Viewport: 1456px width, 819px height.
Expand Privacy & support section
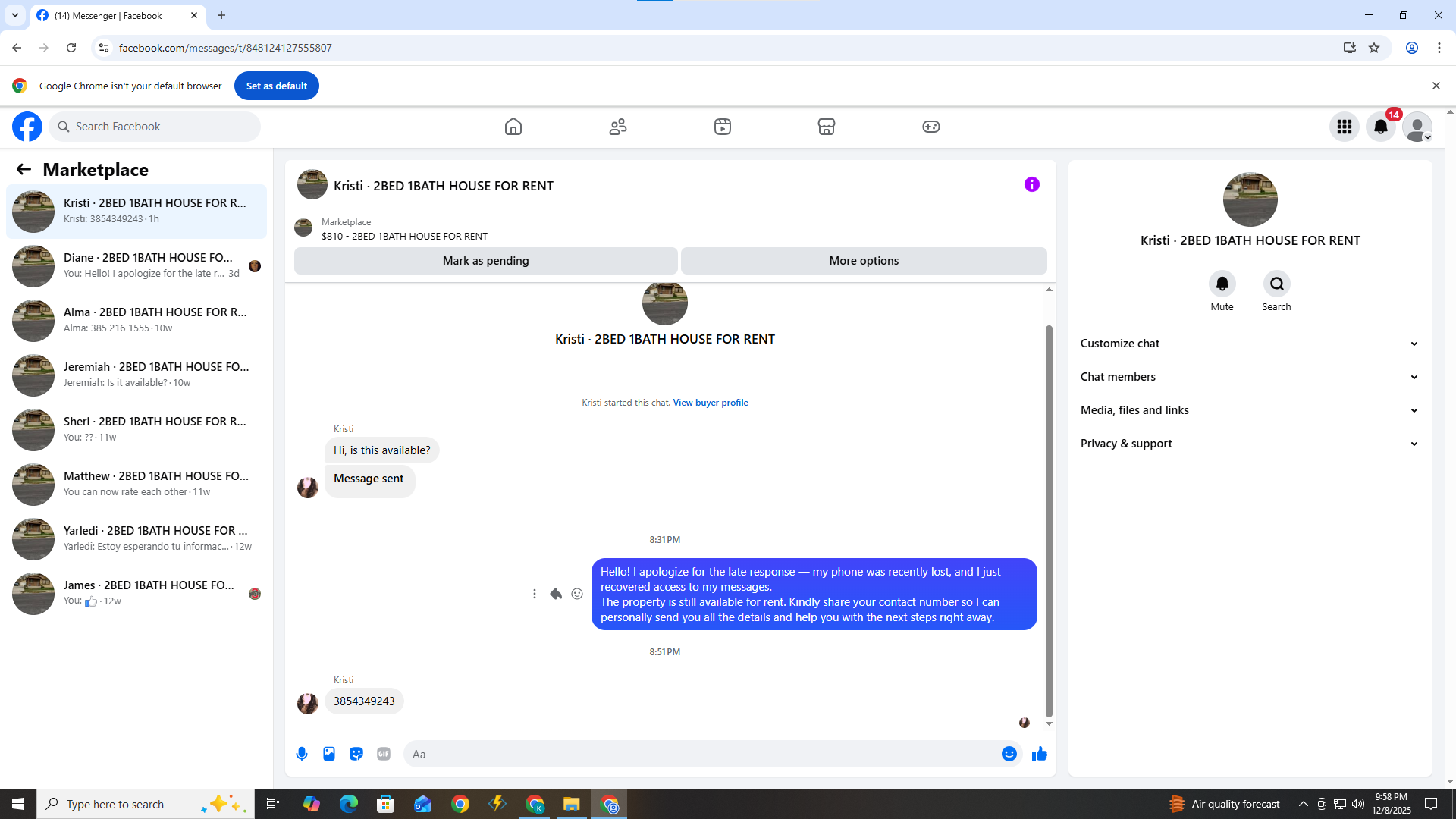coord(1250,444)
